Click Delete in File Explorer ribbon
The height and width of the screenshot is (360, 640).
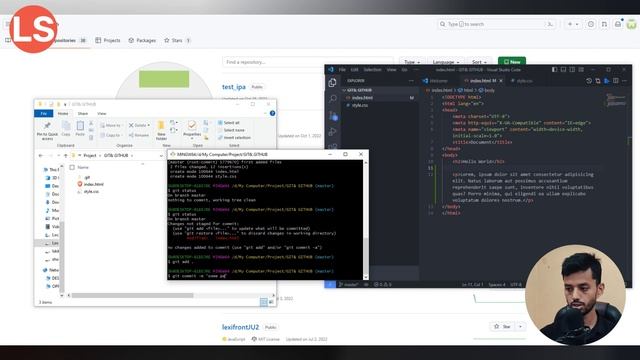tap(139, 125)
